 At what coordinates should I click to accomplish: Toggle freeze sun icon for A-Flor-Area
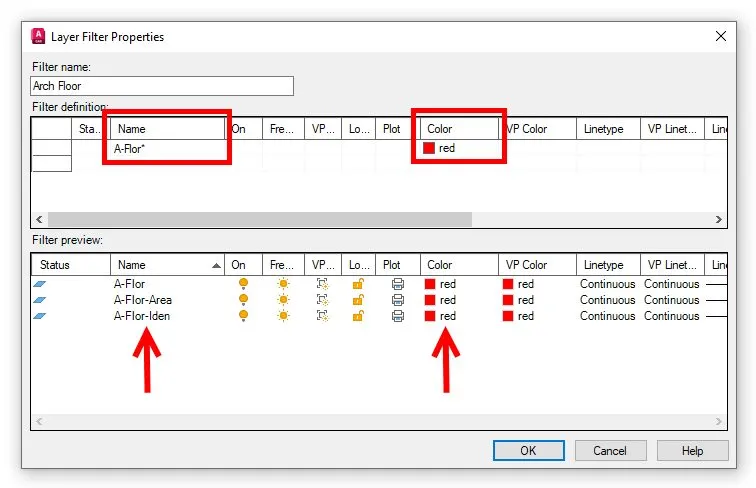[x=283, y=300]
